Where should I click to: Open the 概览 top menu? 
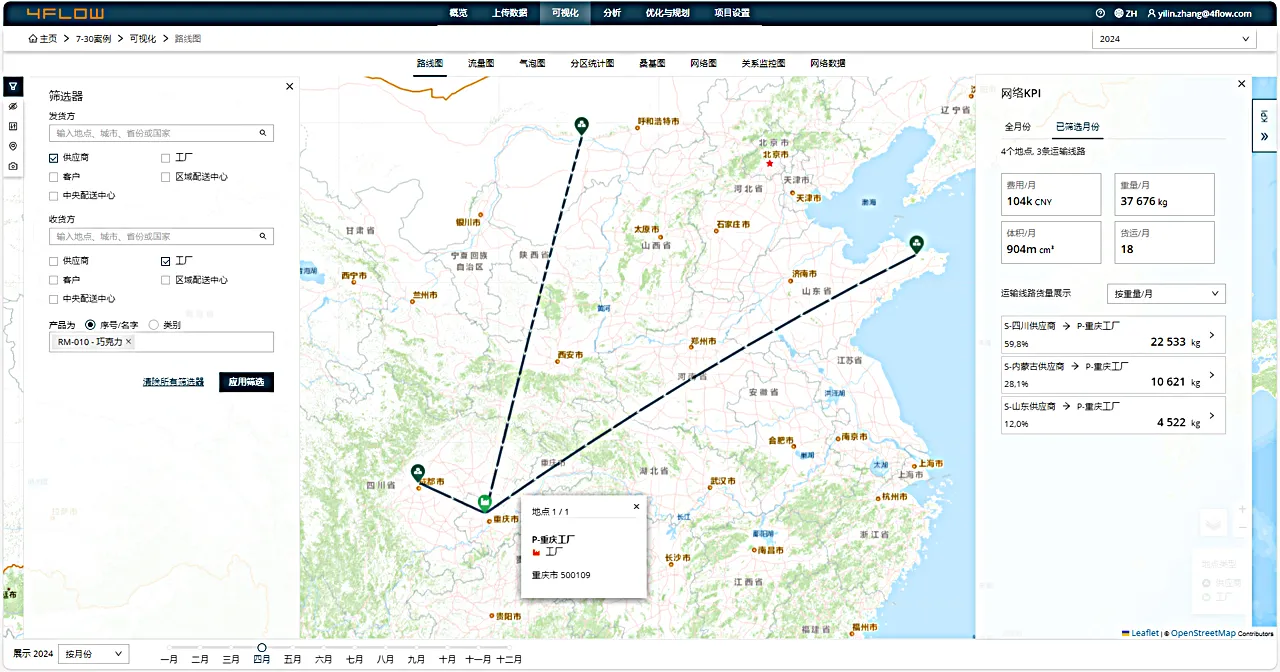pos(458,13)
